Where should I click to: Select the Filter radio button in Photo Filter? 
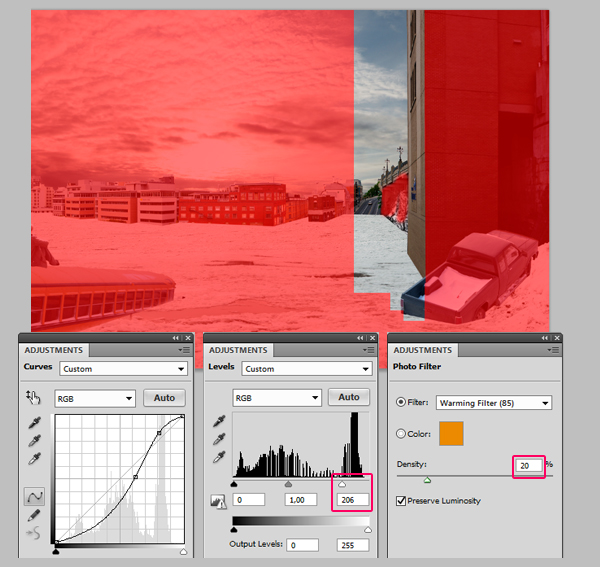[x=401, y=402]
